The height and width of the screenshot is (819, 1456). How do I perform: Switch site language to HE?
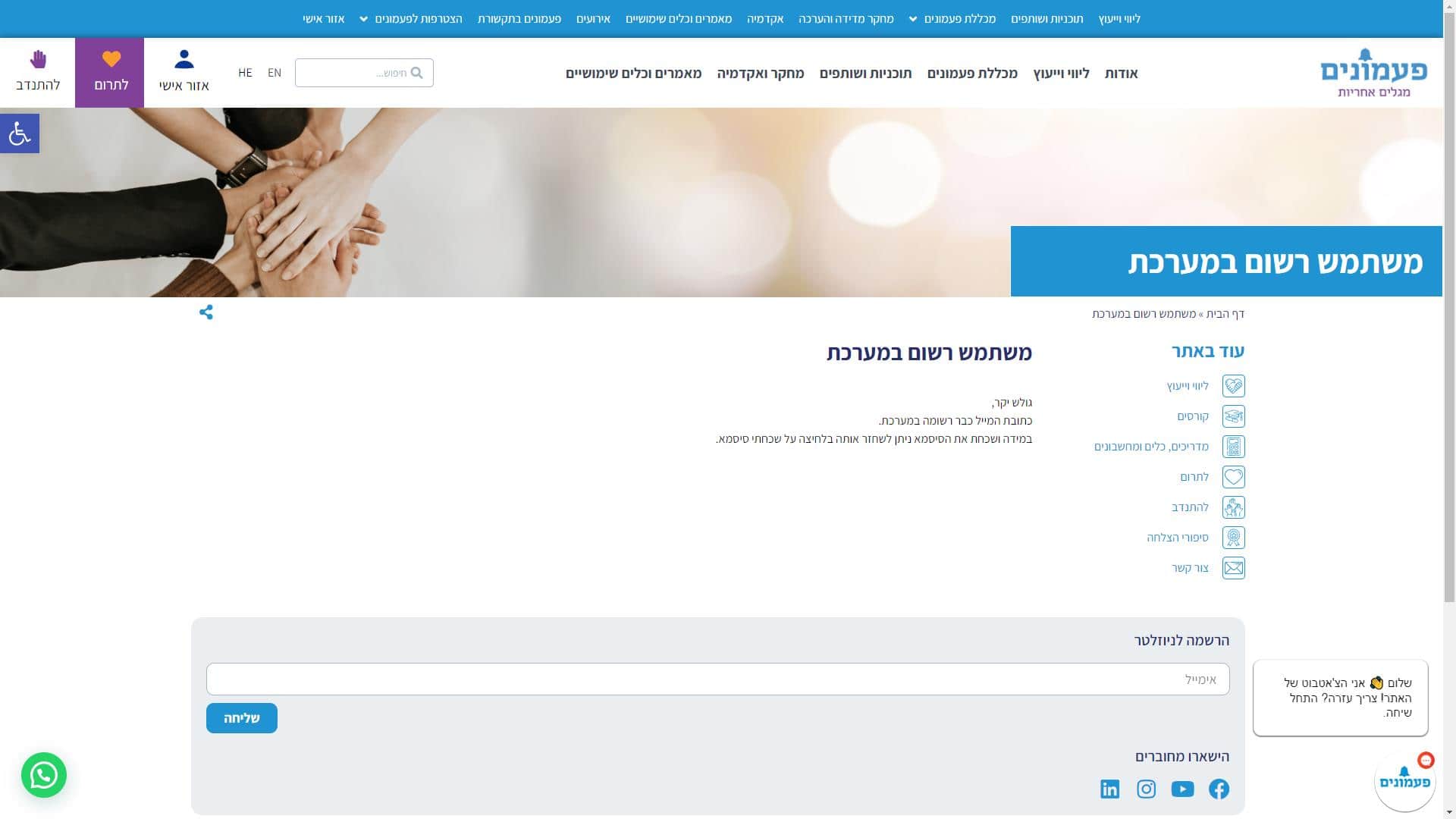click(245, 73)
